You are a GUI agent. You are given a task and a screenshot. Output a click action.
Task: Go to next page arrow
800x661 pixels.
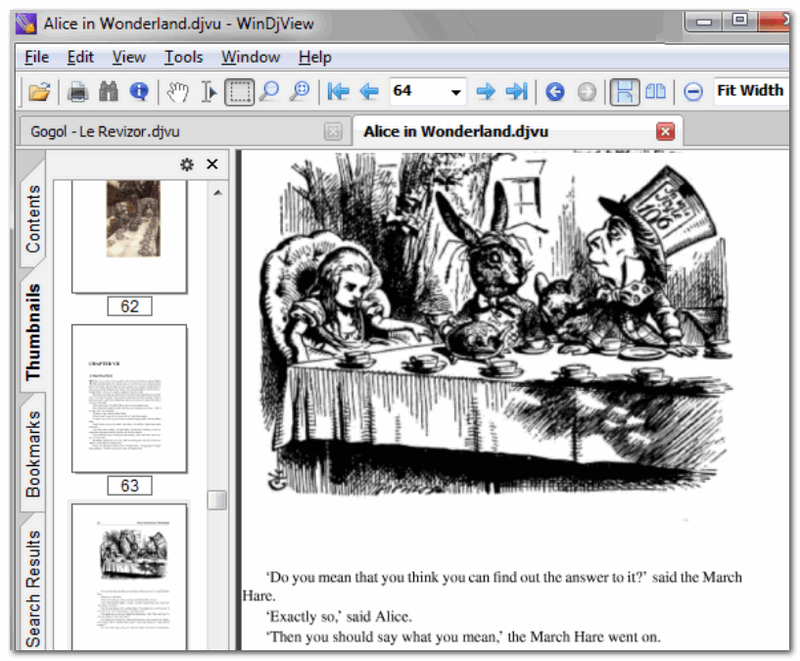point(486,92)
